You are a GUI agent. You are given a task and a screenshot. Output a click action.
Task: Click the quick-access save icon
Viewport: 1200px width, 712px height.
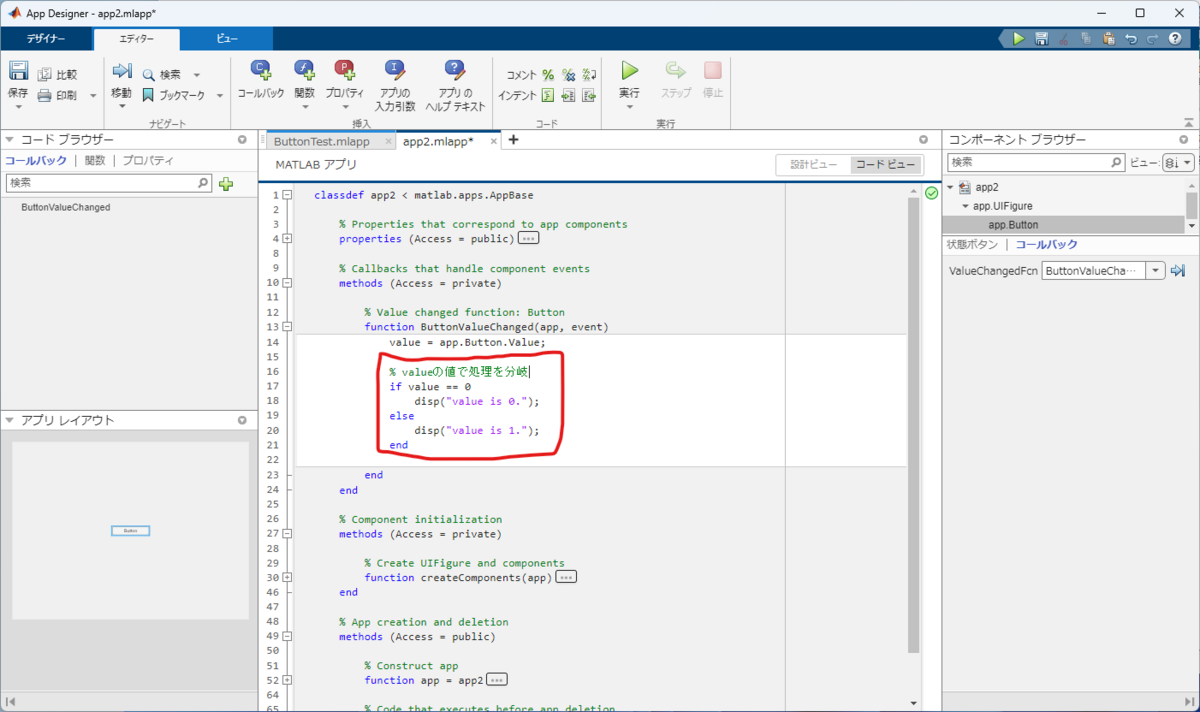click(x=1041, y=39)
